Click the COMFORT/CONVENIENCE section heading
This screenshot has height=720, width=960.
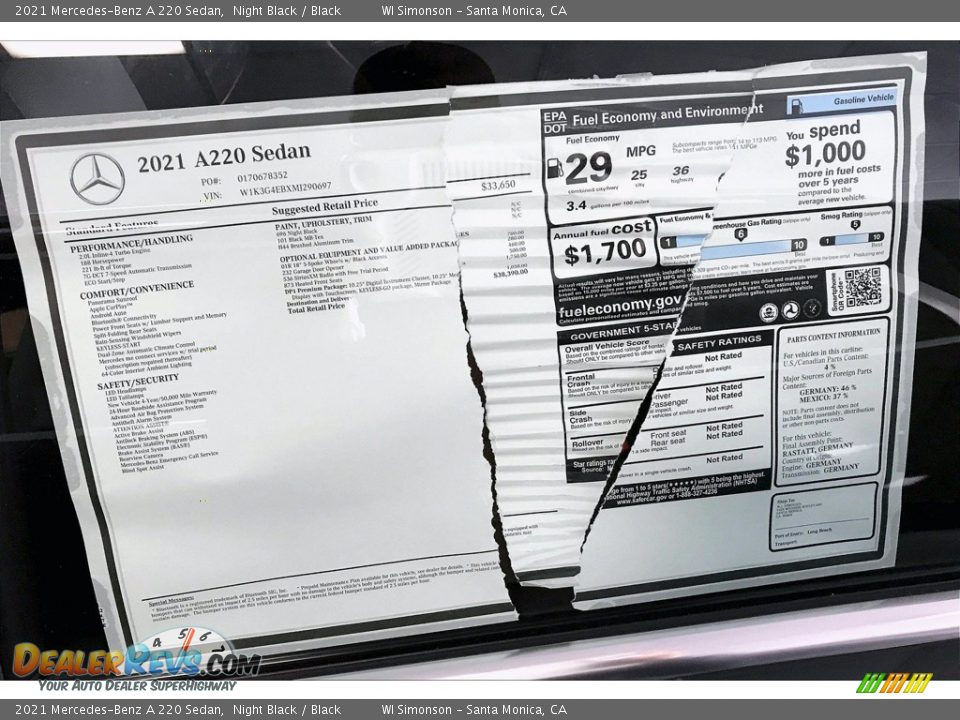coord(137,290)
